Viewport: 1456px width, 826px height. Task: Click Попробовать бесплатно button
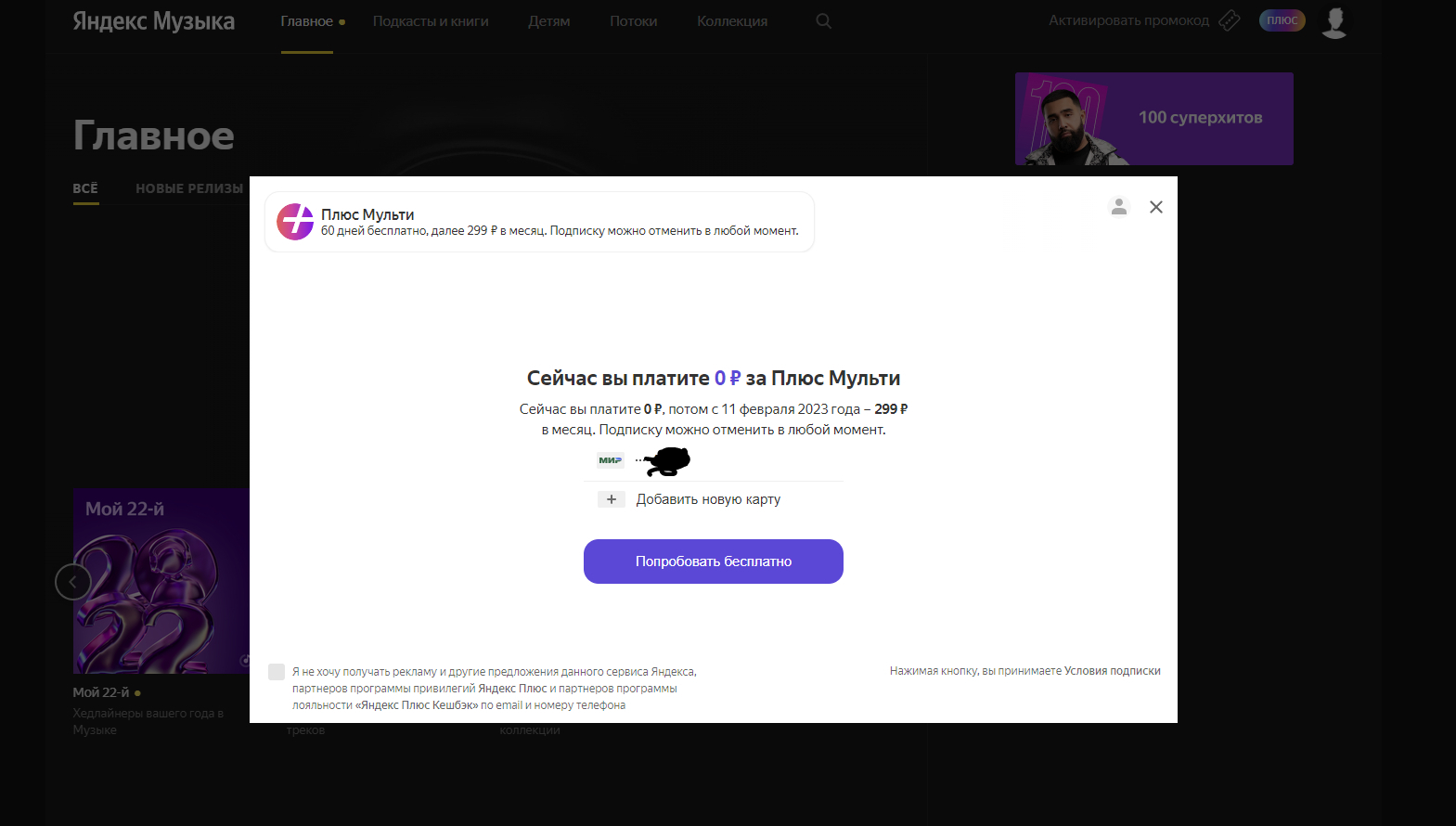click(714, 561)
